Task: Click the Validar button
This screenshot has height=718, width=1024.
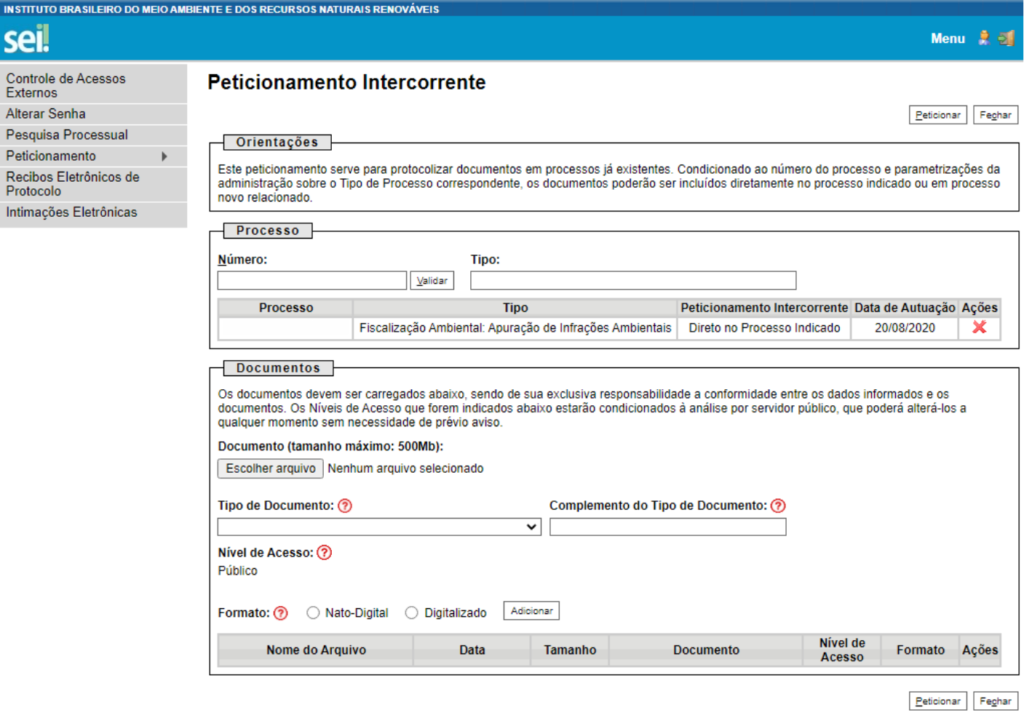Action: coord(432,281)
